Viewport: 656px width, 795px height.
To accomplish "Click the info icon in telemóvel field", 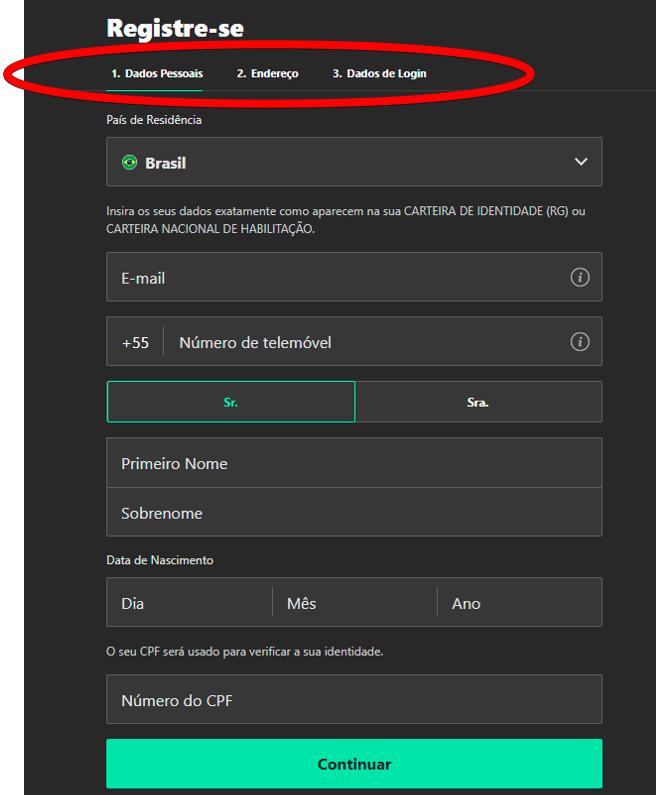I will (x=580, y=342).
